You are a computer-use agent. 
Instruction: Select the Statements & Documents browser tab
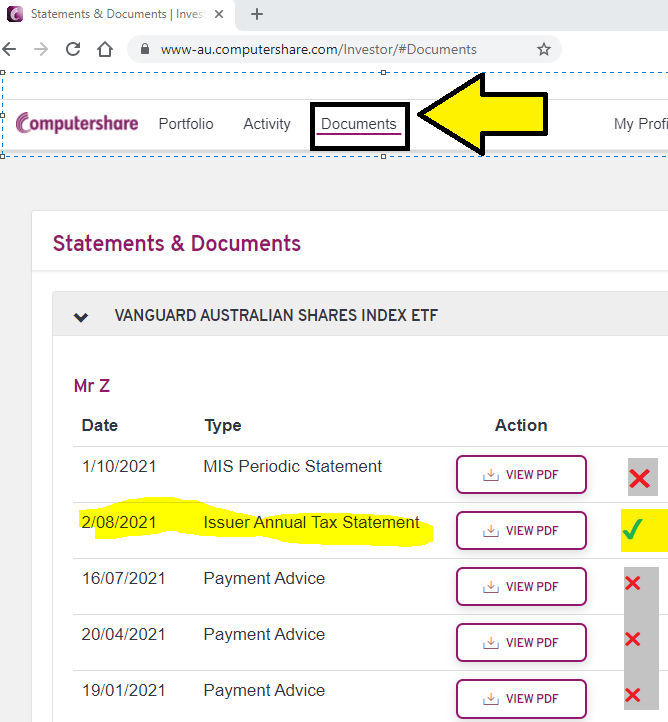pyautogui.click(x=117, y=14)
